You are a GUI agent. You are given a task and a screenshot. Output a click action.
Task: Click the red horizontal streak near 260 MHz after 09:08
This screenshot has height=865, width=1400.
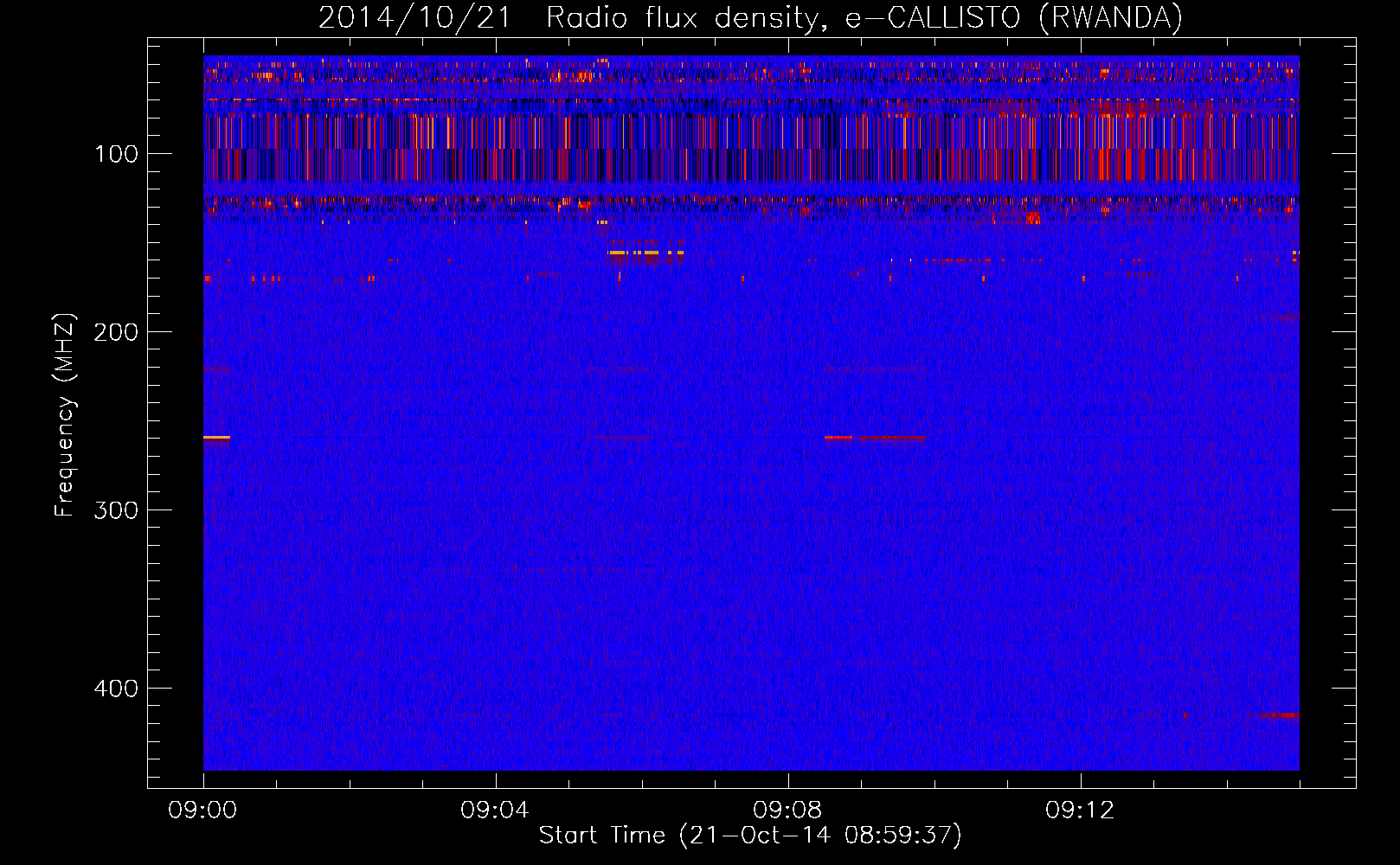click(875, 438)
